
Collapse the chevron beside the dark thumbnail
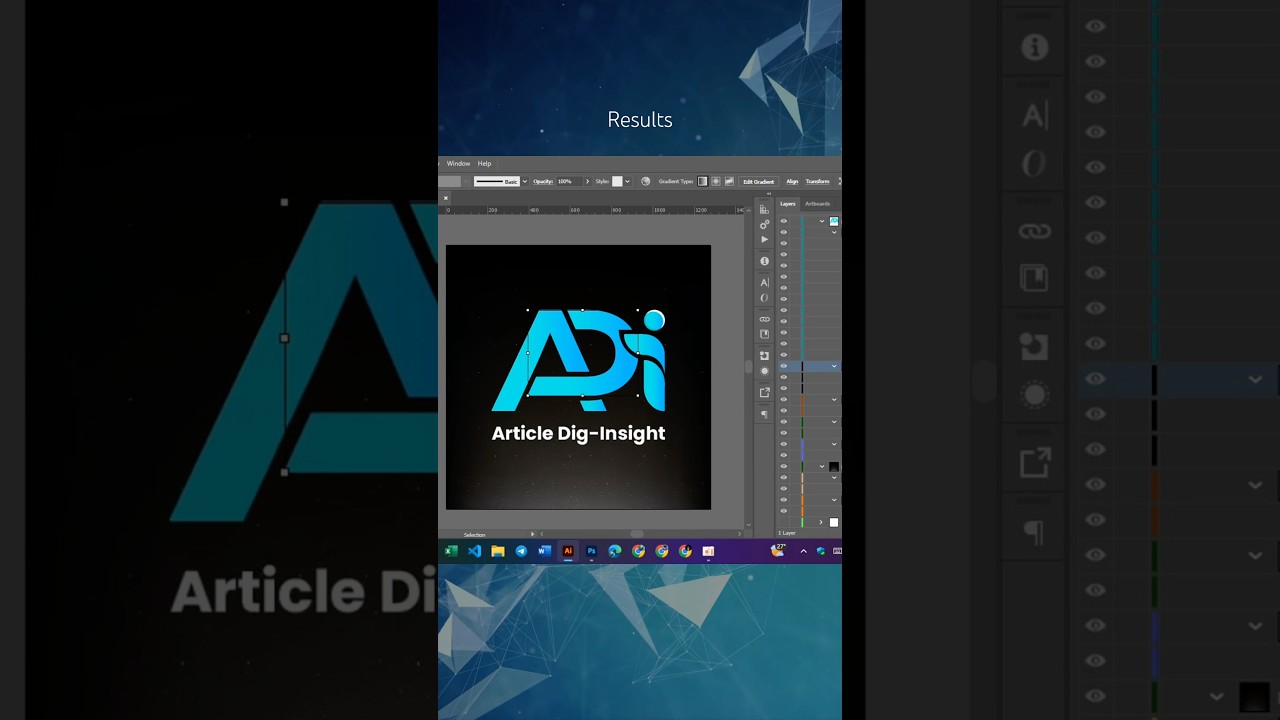(822, 466)
